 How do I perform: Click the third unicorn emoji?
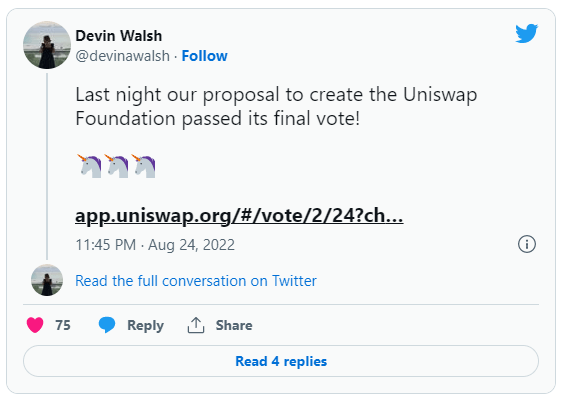click(143, 166)
